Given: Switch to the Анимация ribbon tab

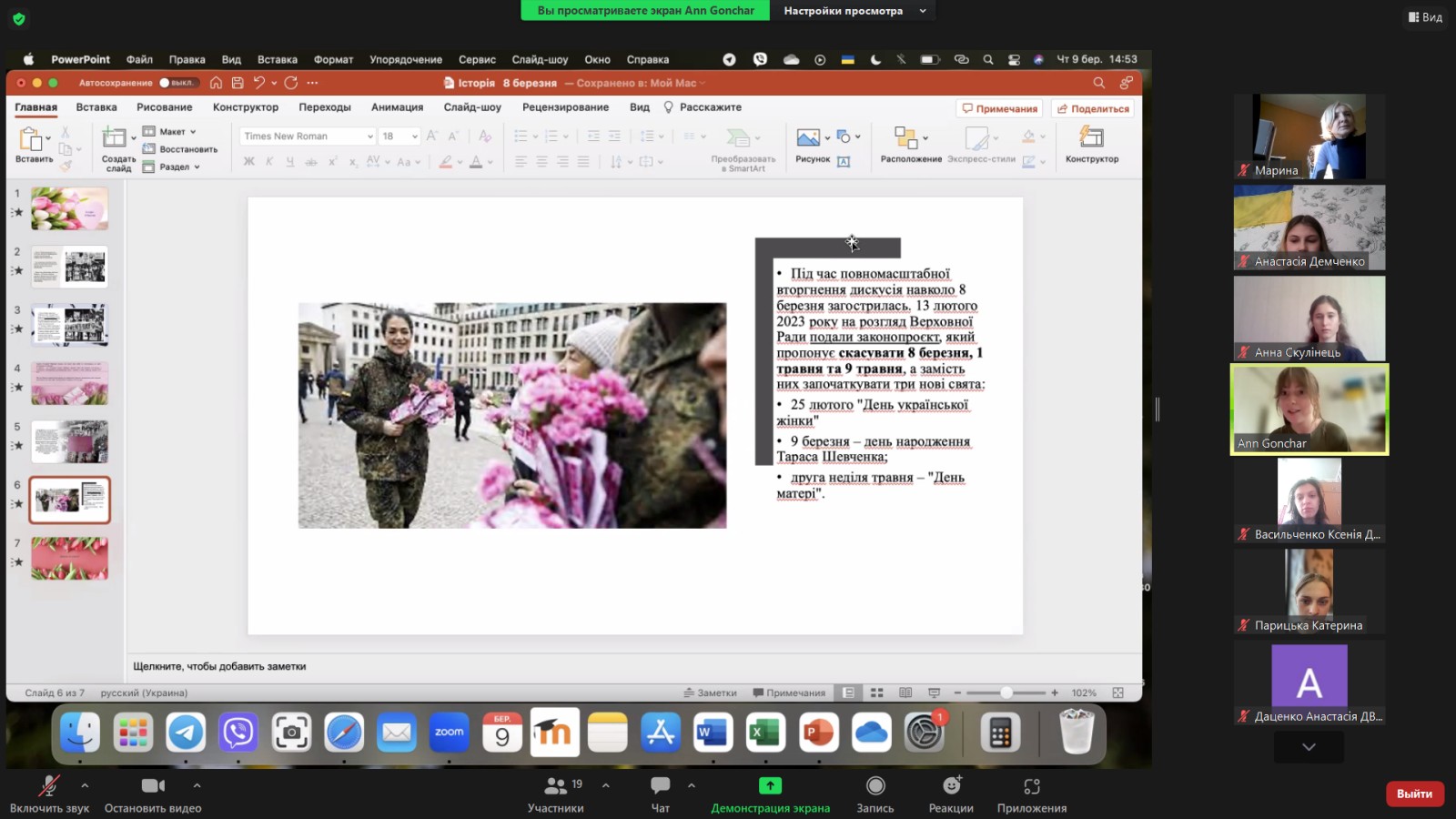Looking at the screenshot, I should (x=397, y=107).
